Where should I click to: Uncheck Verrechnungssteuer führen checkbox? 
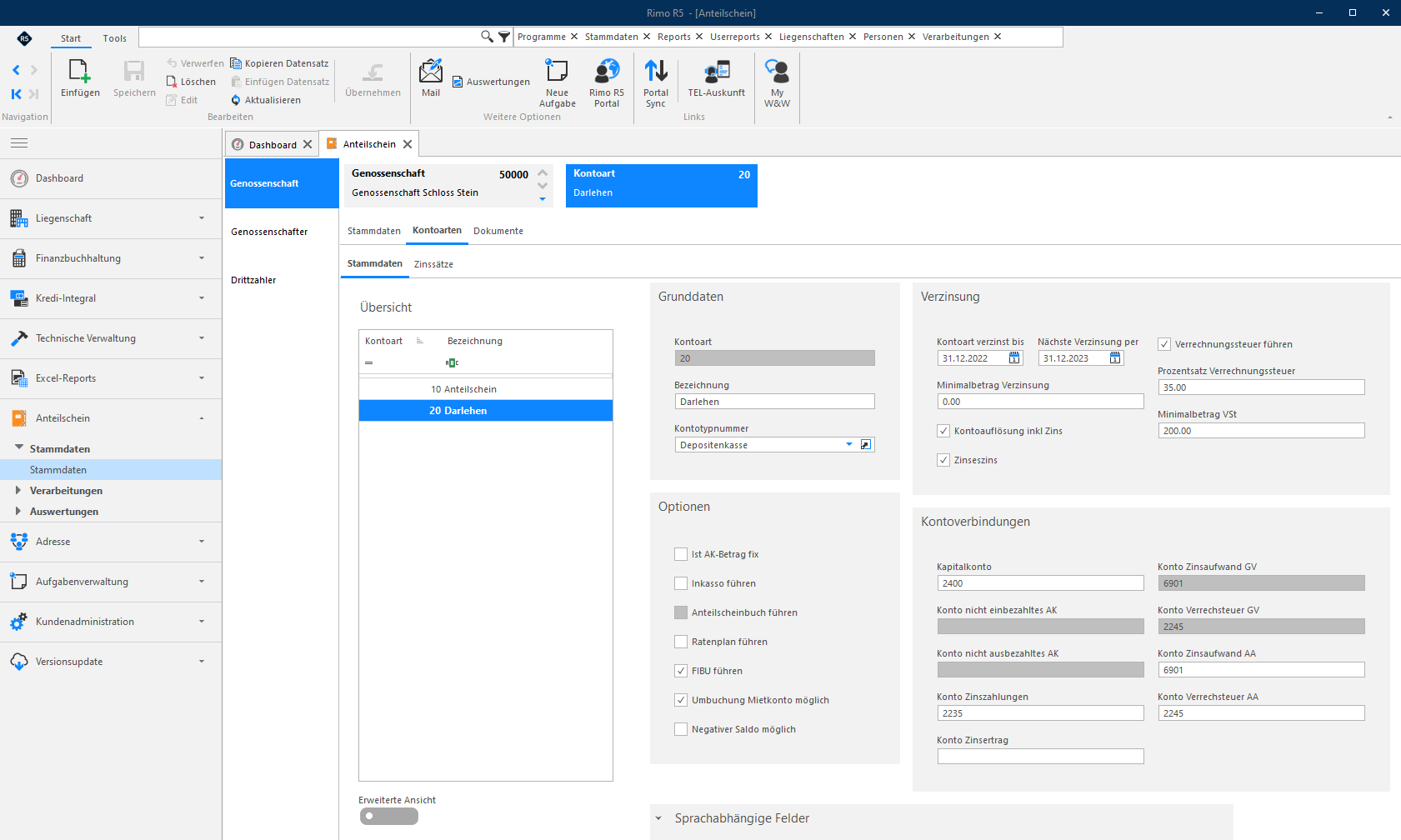[1164, 344]
